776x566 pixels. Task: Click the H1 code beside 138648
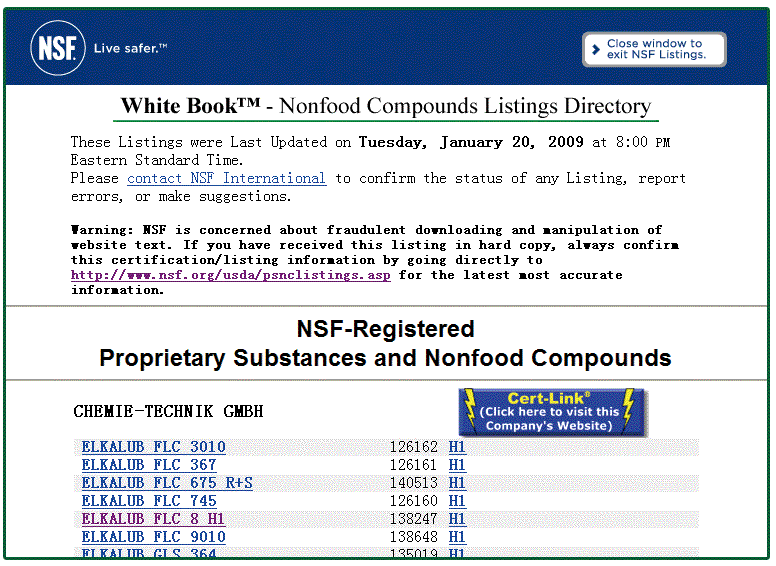coord(457,536)
